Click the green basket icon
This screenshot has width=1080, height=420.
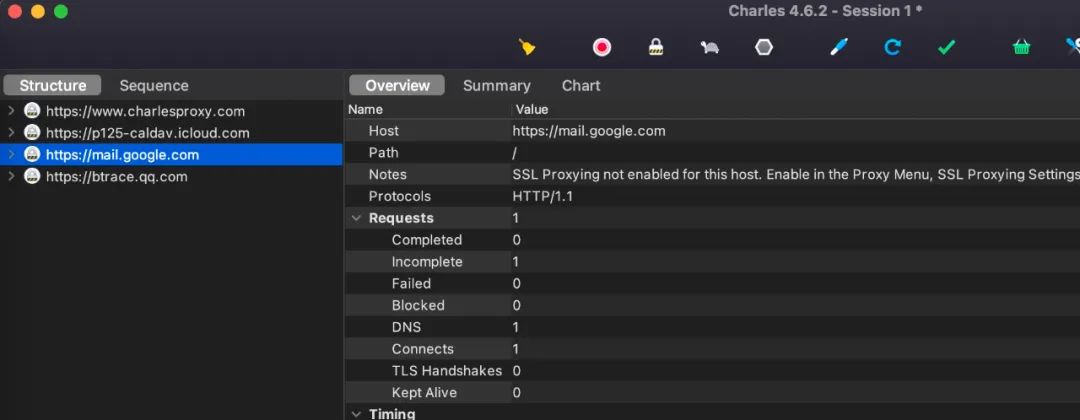coord(1021,47)
